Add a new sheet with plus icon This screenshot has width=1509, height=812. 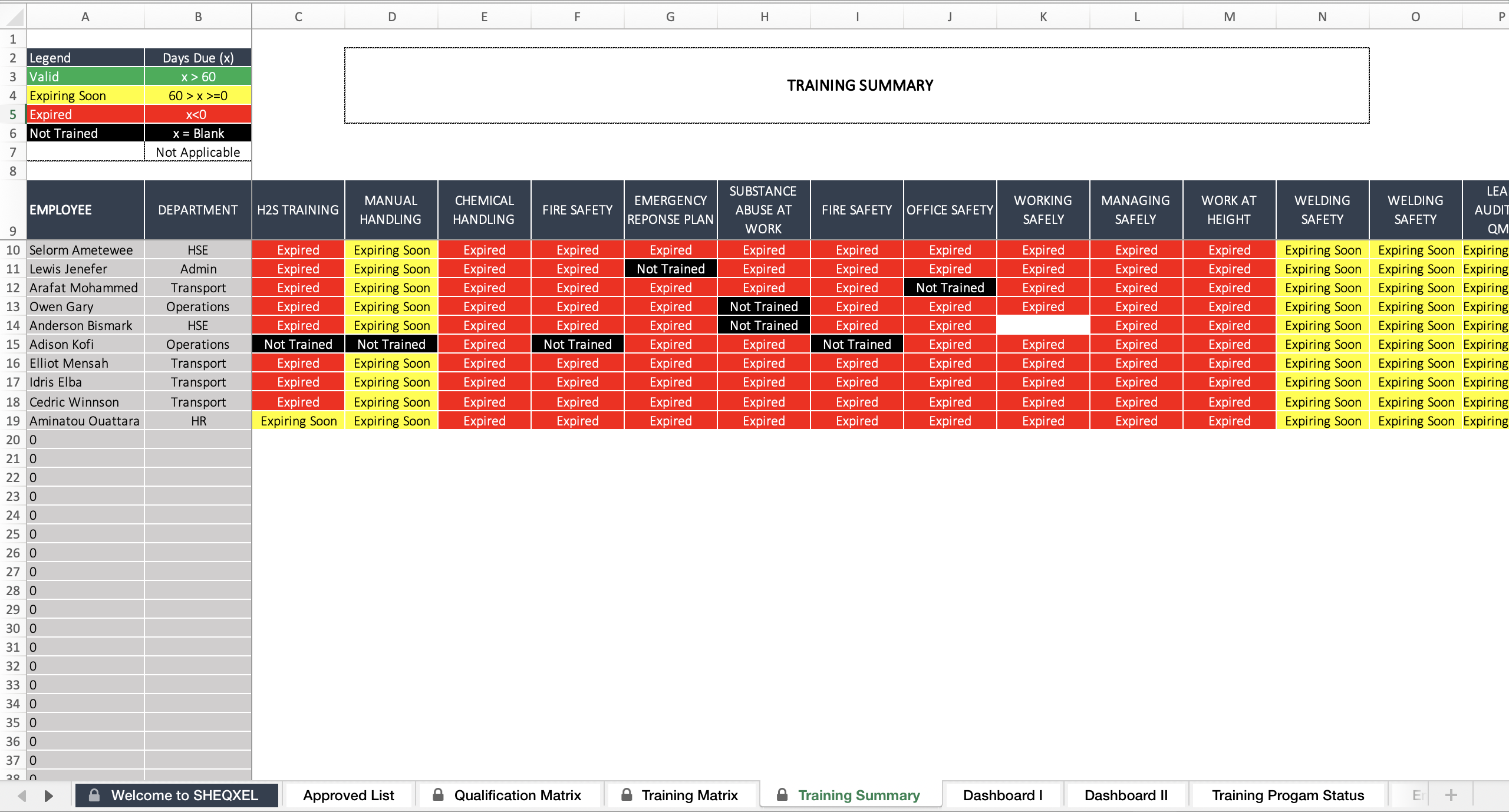tap(1451, 795)
